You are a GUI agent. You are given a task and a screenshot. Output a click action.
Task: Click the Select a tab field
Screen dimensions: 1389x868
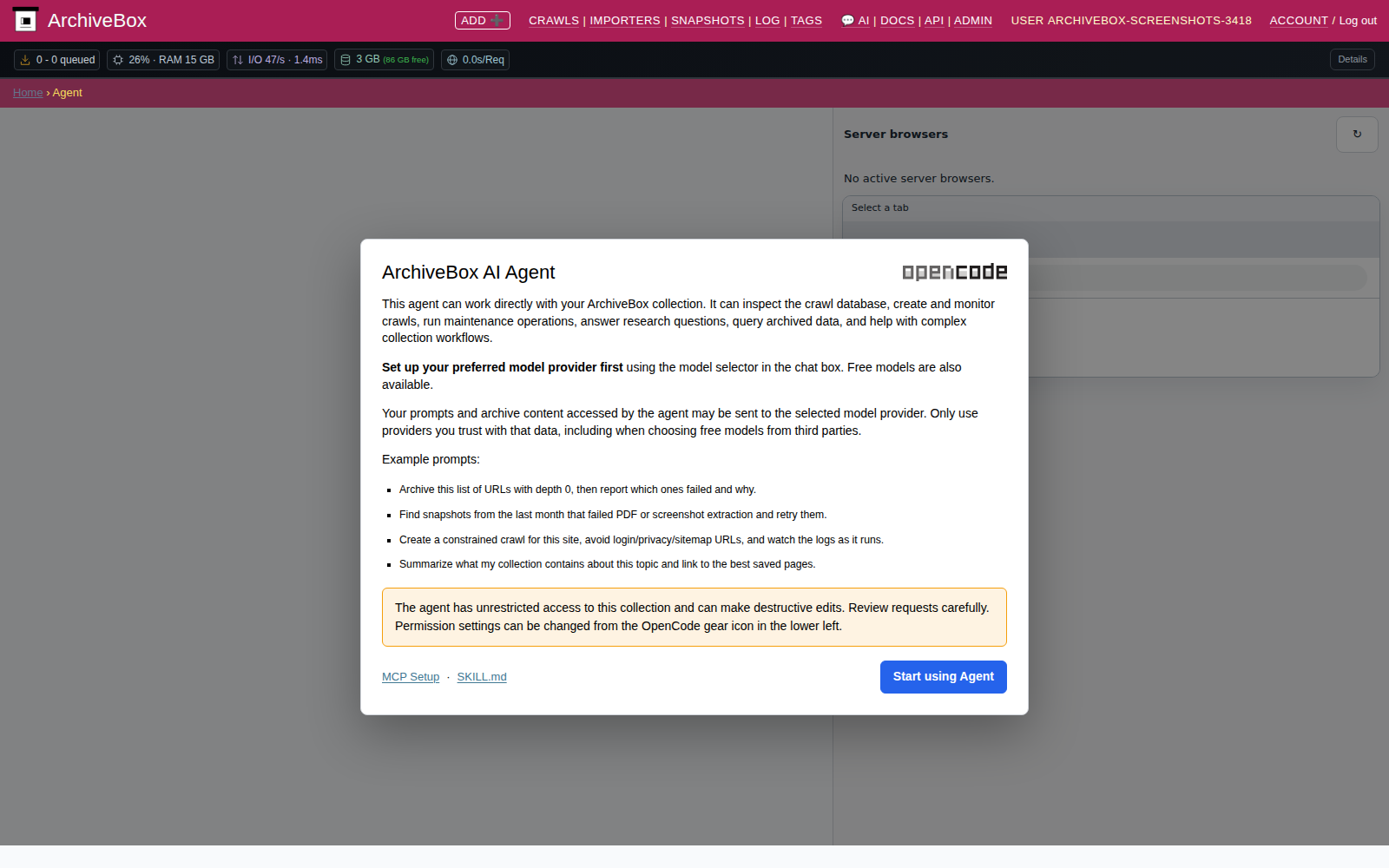coord(1110,207)
